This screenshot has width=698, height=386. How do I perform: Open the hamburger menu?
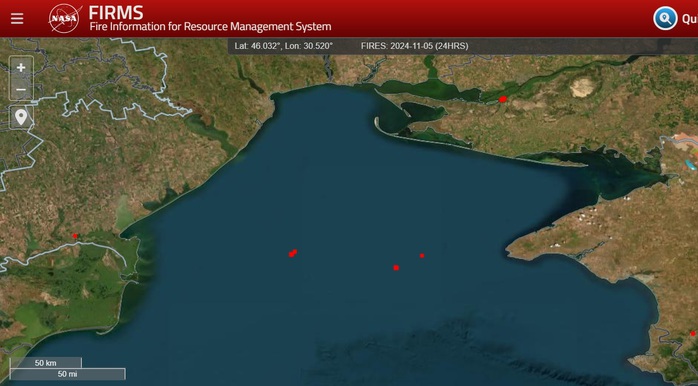click(x=17, y=19)
